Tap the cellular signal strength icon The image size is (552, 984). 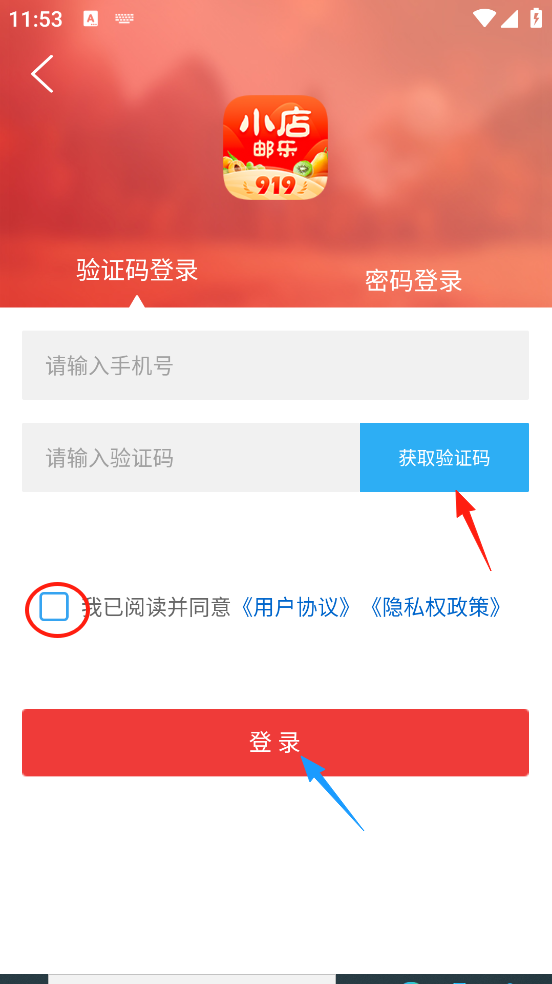509,18
